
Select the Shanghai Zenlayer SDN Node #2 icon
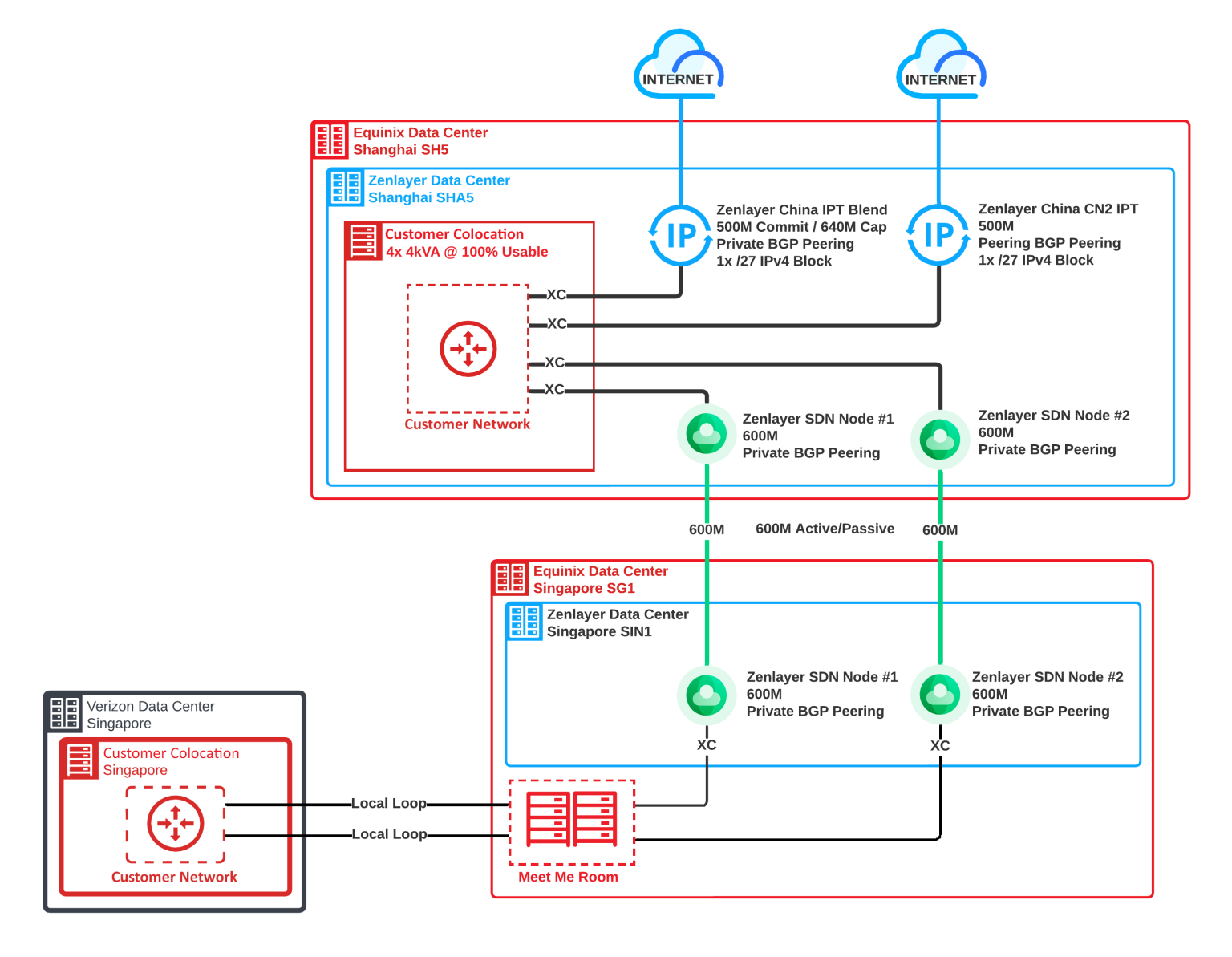pos(940,440)
